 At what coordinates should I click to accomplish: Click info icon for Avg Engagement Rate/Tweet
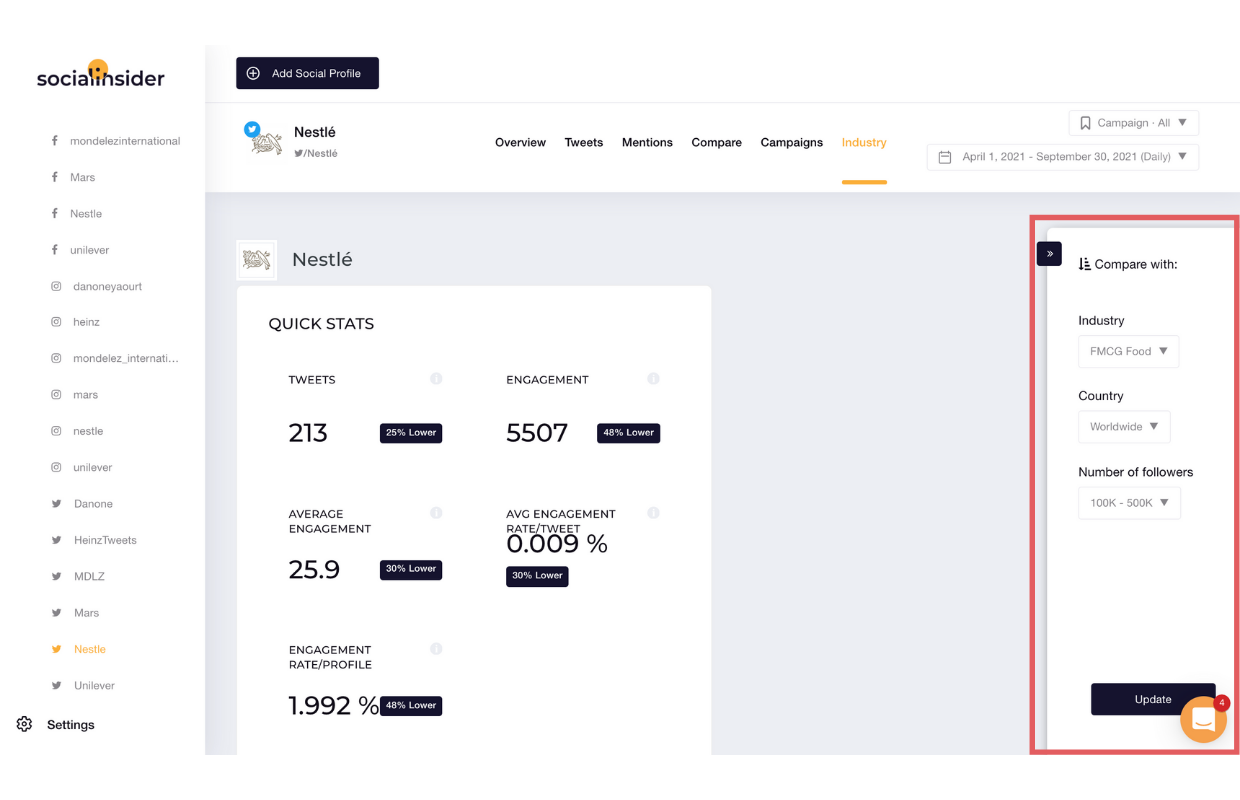[x=653, y=512]
